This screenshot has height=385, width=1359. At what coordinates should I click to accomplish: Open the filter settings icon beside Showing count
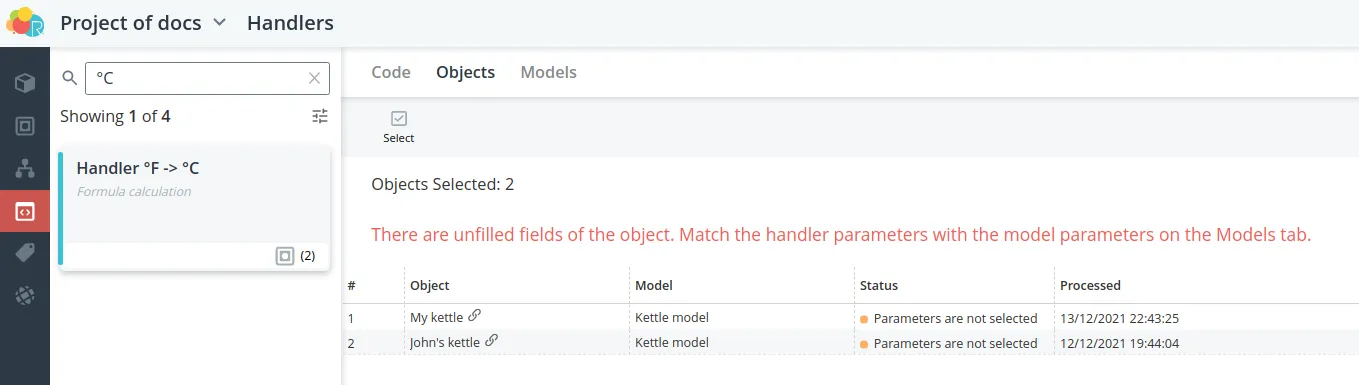click(320, 116)
